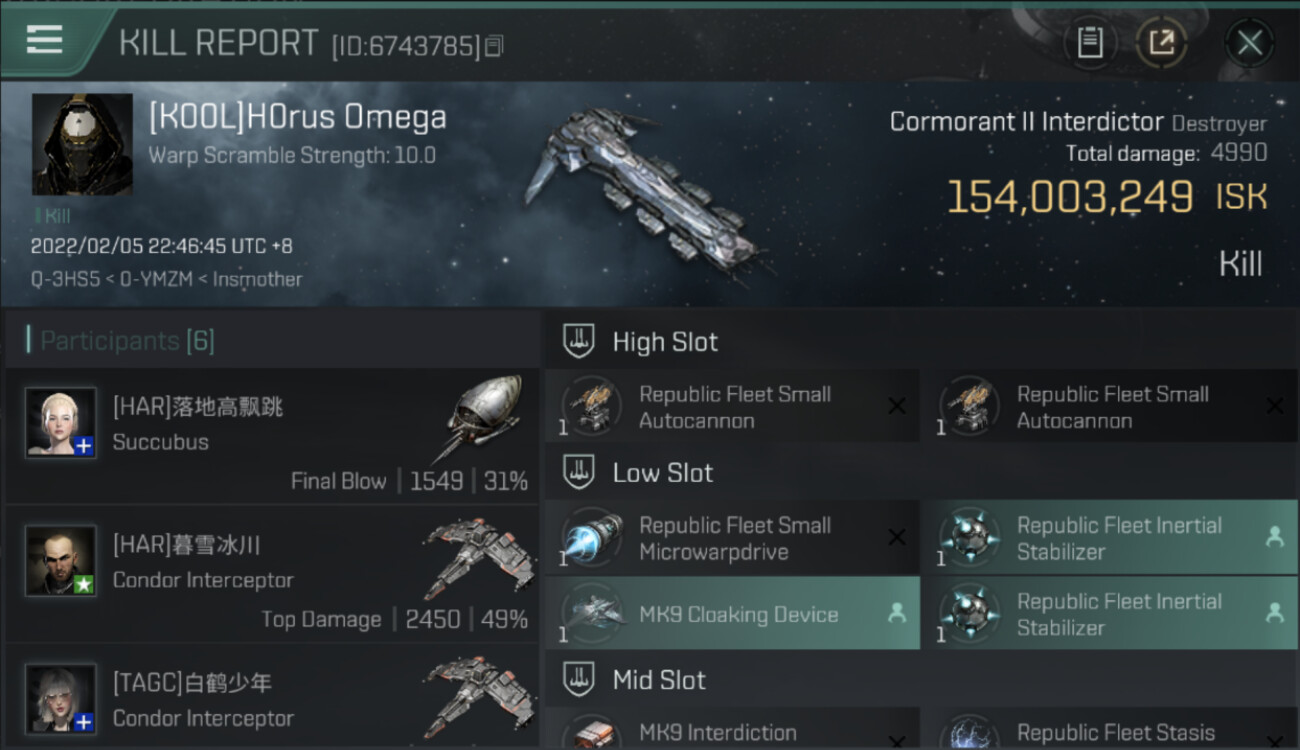Click the Q-3HS5 system location link

click(x=67, y=279)
